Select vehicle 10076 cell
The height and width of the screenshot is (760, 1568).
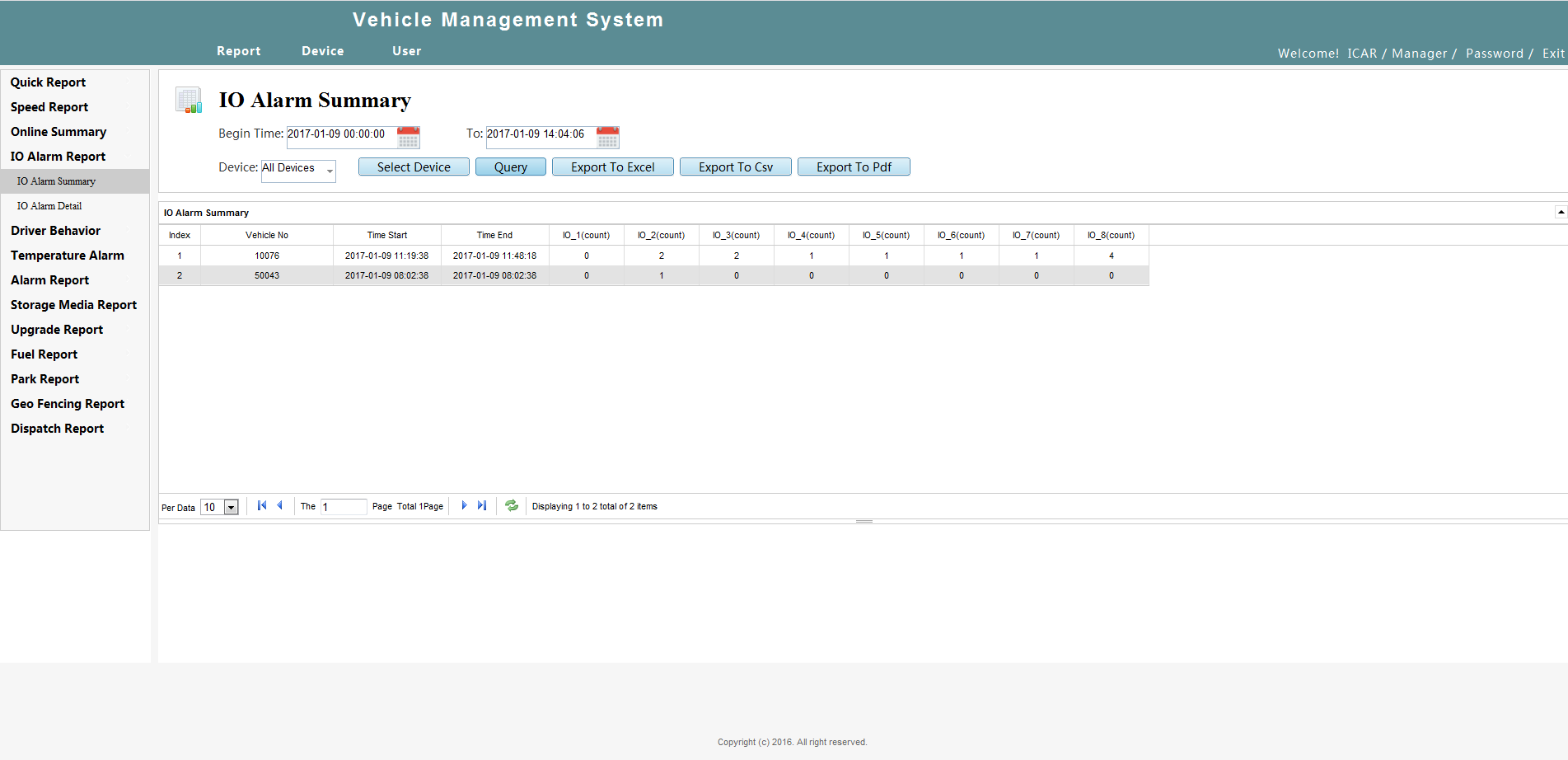pyautogui.click(x=267, y=256)
